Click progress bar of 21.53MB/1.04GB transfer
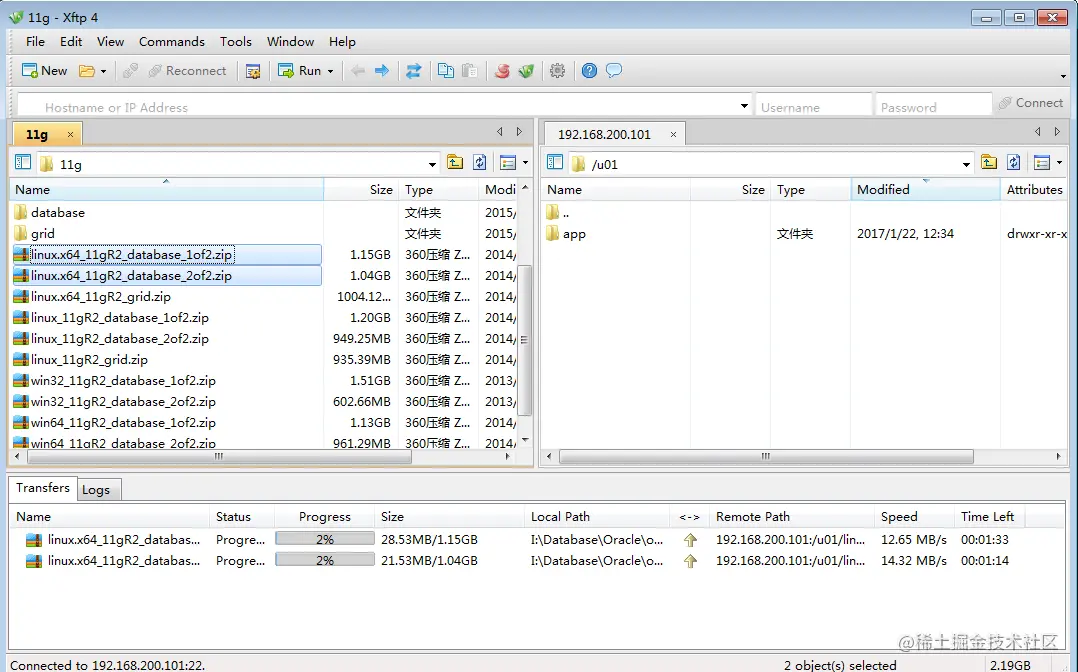Screen dimensions: 1078x672 pos(325,561)
